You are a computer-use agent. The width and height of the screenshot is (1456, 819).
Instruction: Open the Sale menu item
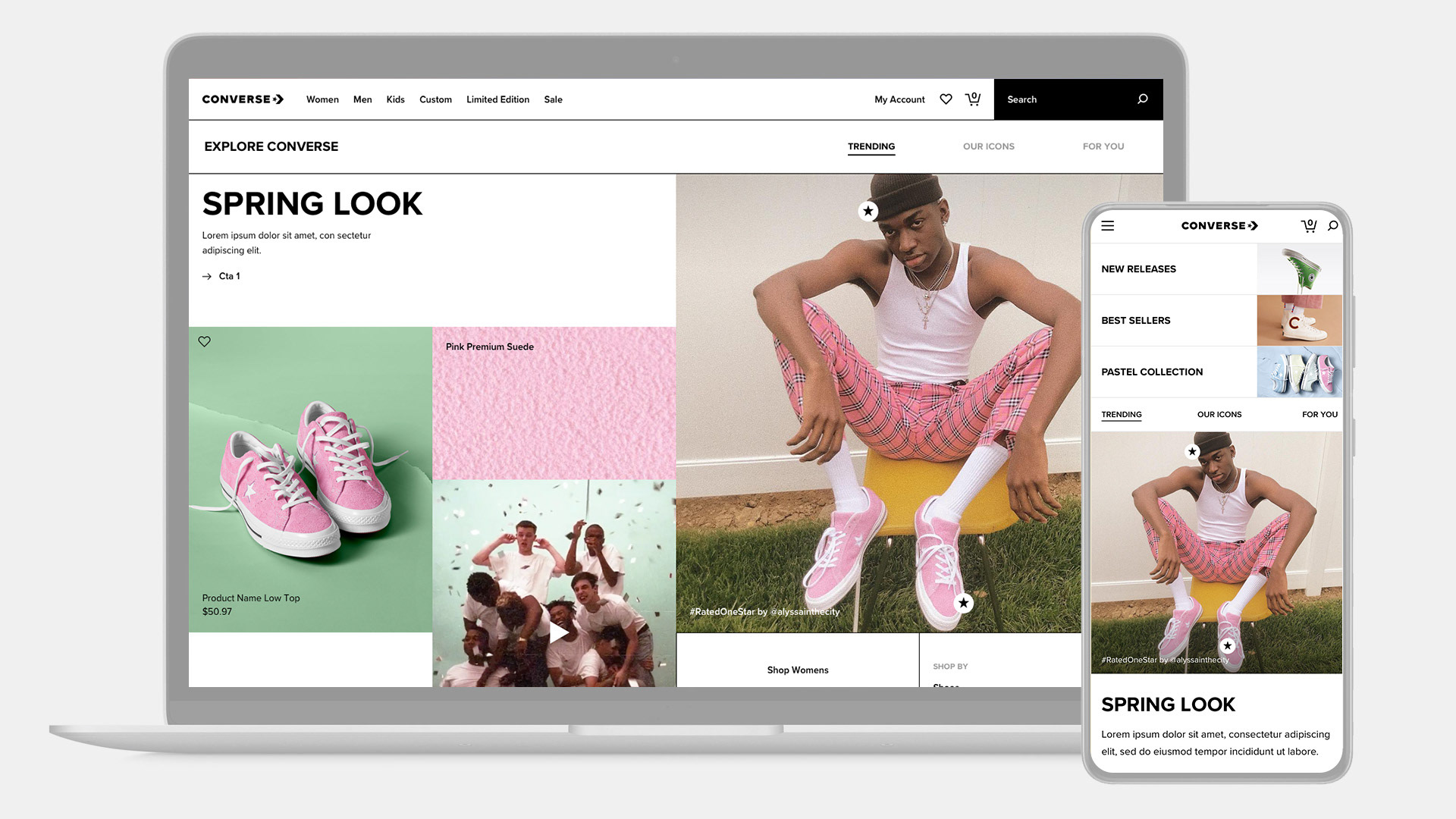(553, 99)
